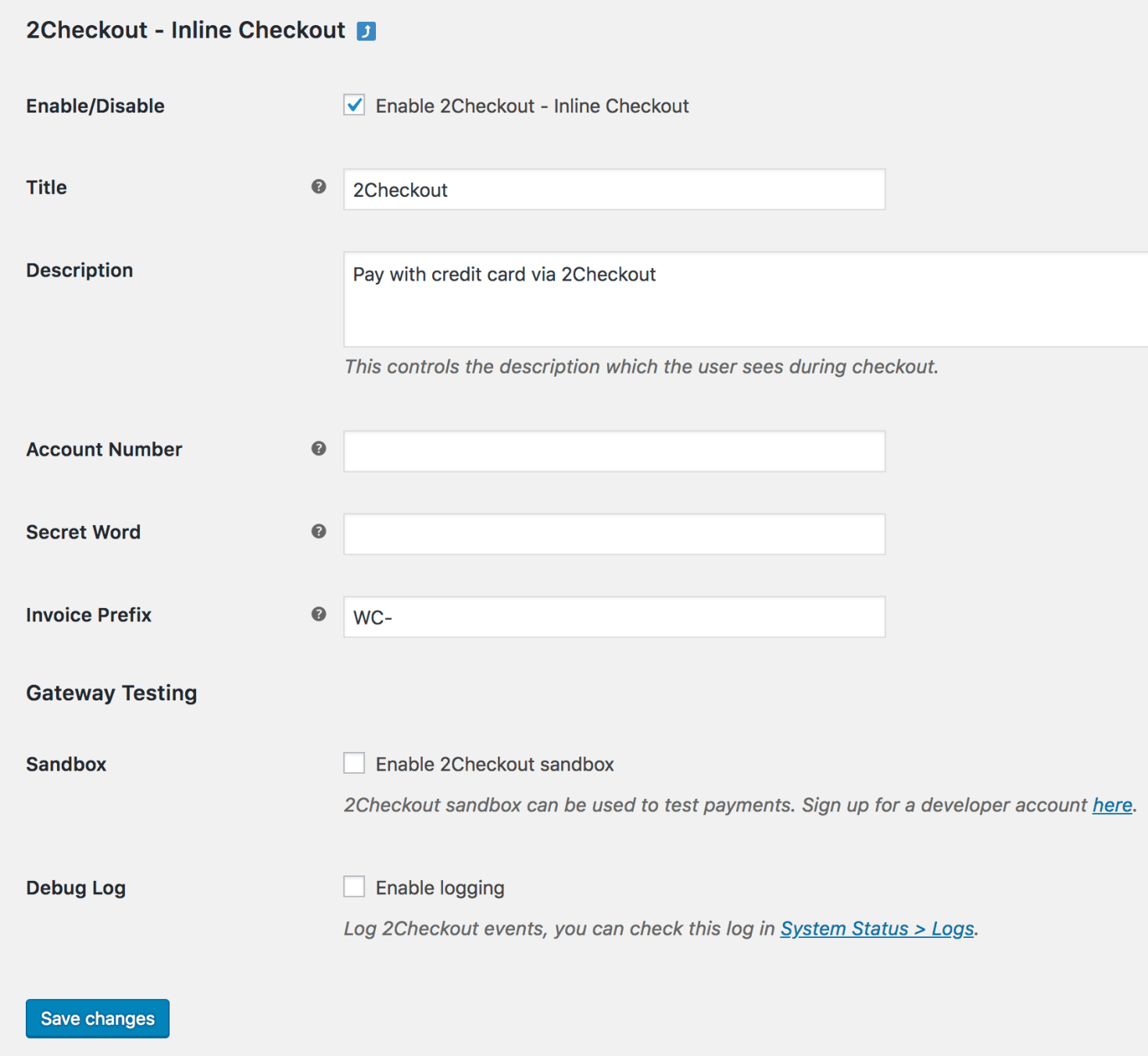Toggle logging via the Enable logging label
Image resolution: width=1148 pixels, height=1056 pixels.
pyautogui.click(x=440, y=887)
